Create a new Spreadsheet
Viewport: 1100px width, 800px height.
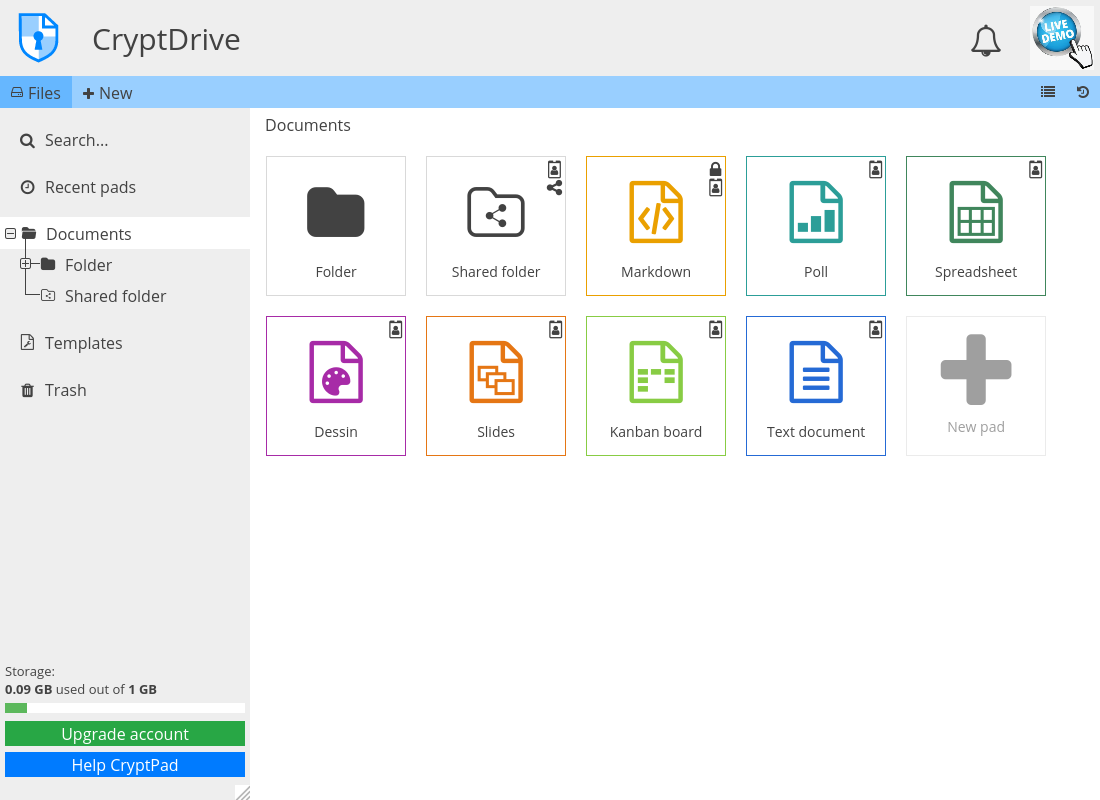pos(976,225)
